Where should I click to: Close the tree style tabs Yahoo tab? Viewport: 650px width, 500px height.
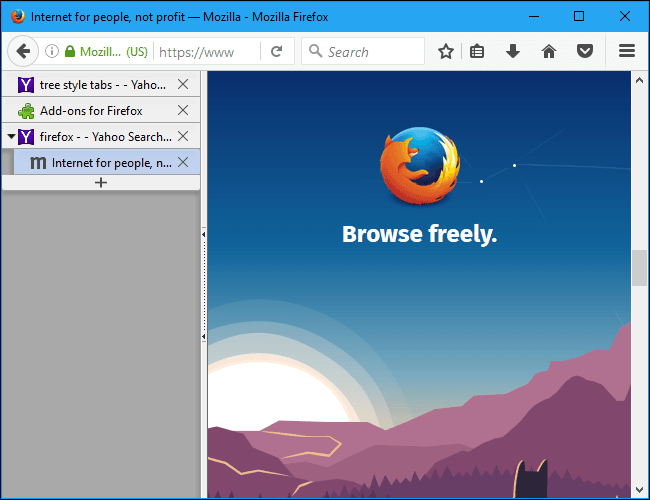coord(182,85)
